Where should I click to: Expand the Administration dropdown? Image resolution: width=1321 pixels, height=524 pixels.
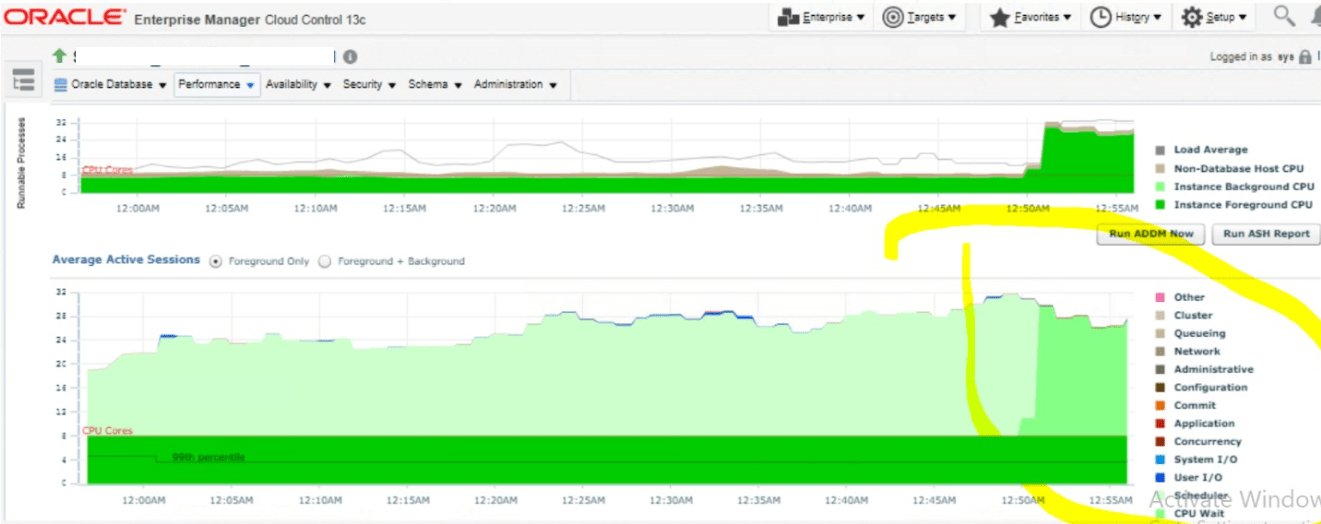point(515,85)
